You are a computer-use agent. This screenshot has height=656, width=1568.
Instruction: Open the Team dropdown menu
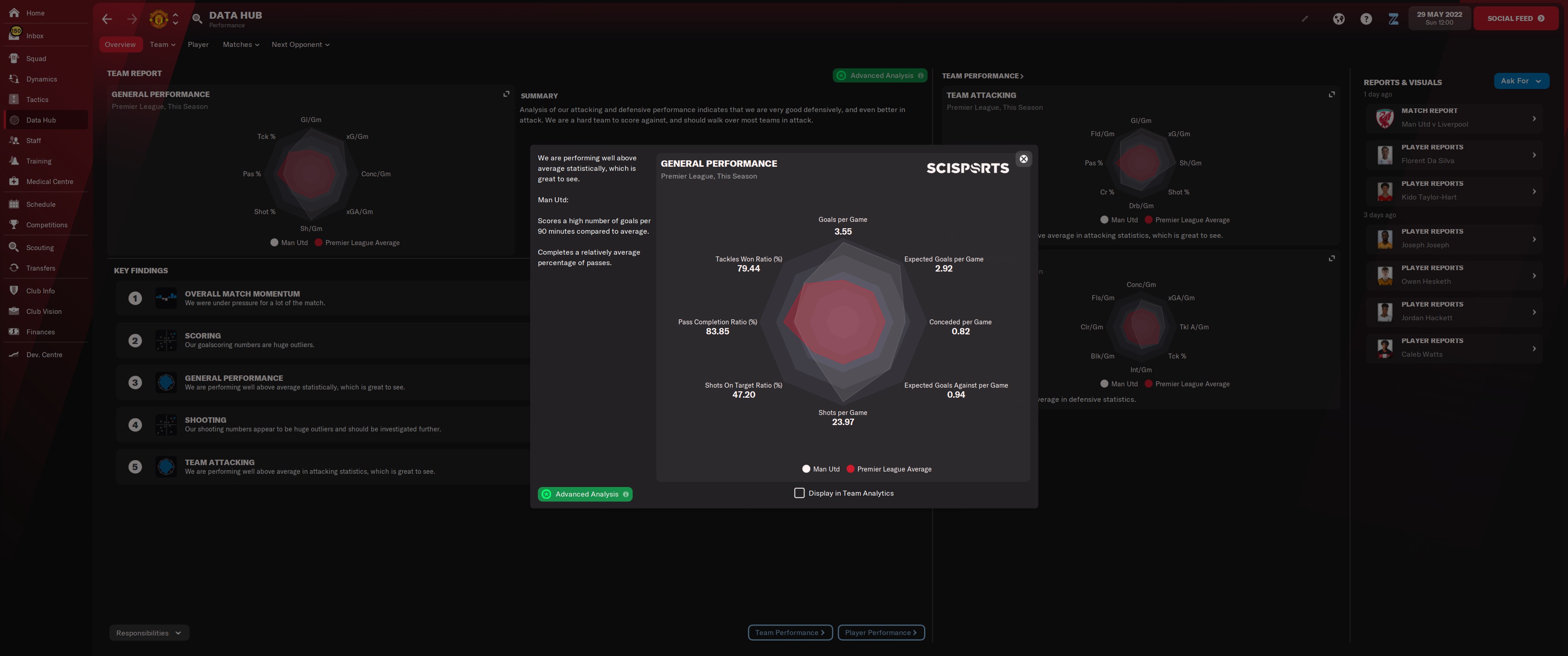[x=163, y=45]
